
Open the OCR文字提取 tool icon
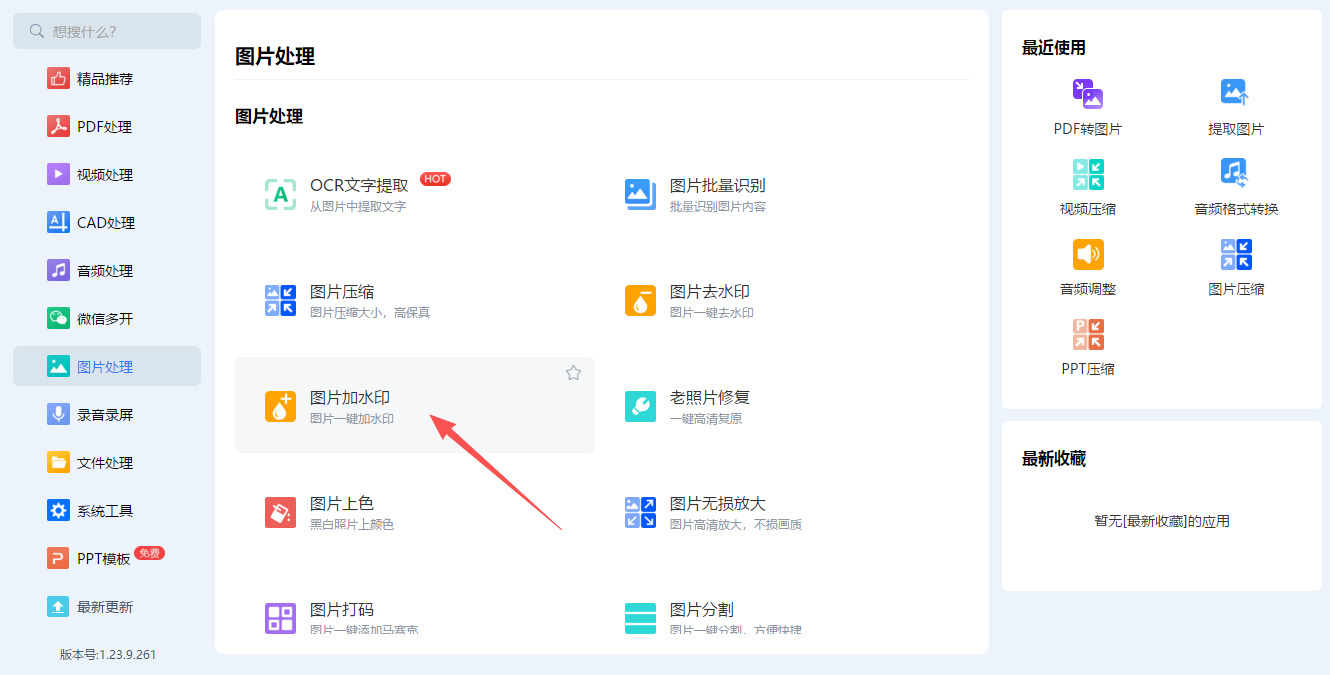[x=280, y=195]
